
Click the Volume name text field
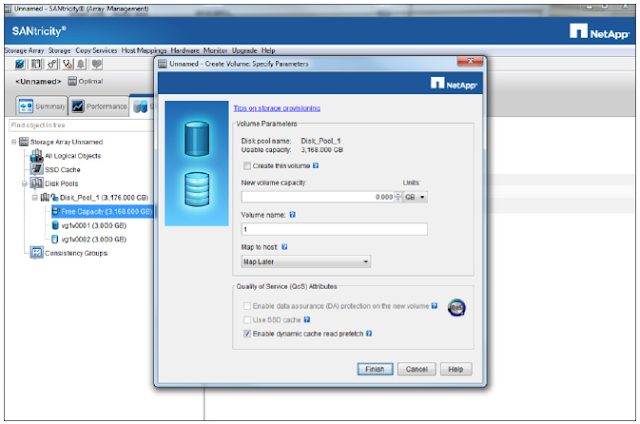coord(334,229)
